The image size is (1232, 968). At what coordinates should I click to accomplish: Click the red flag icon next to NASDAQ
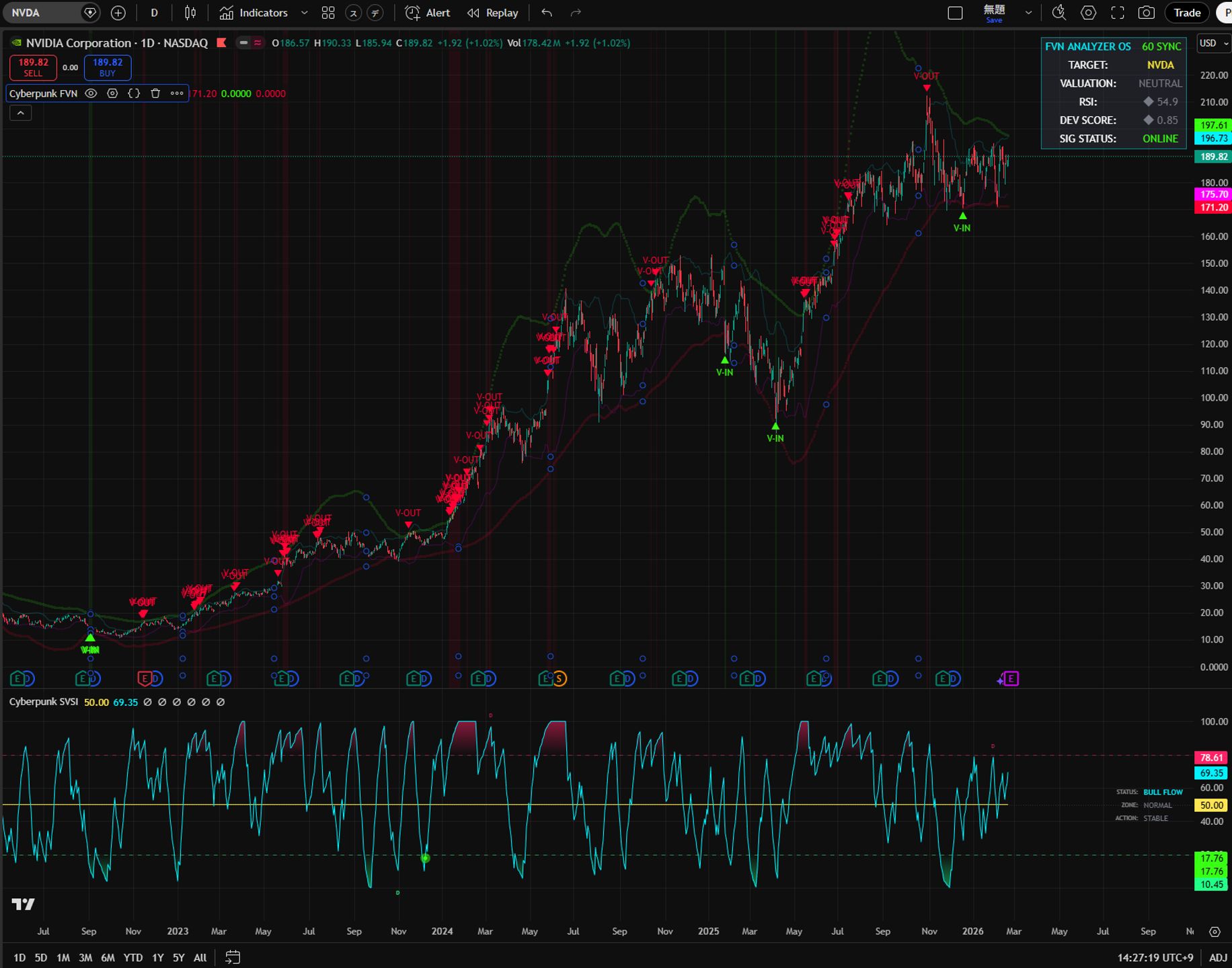tap(221, 43)
